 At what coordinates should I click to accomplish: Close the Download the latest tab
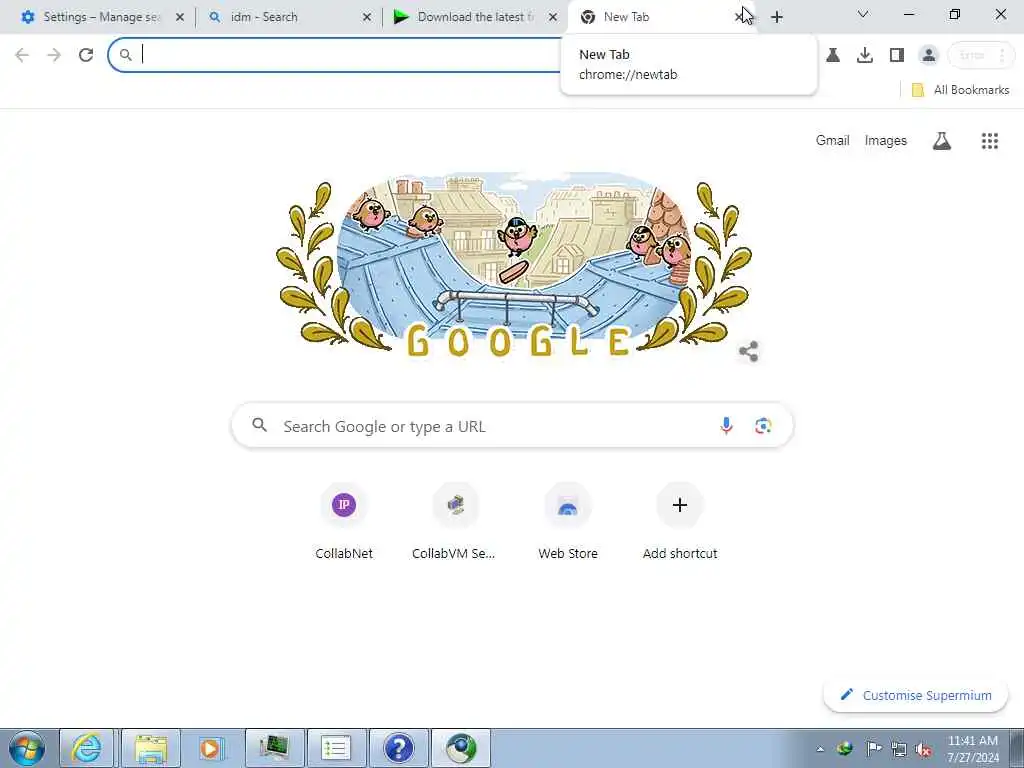point(553,17)
